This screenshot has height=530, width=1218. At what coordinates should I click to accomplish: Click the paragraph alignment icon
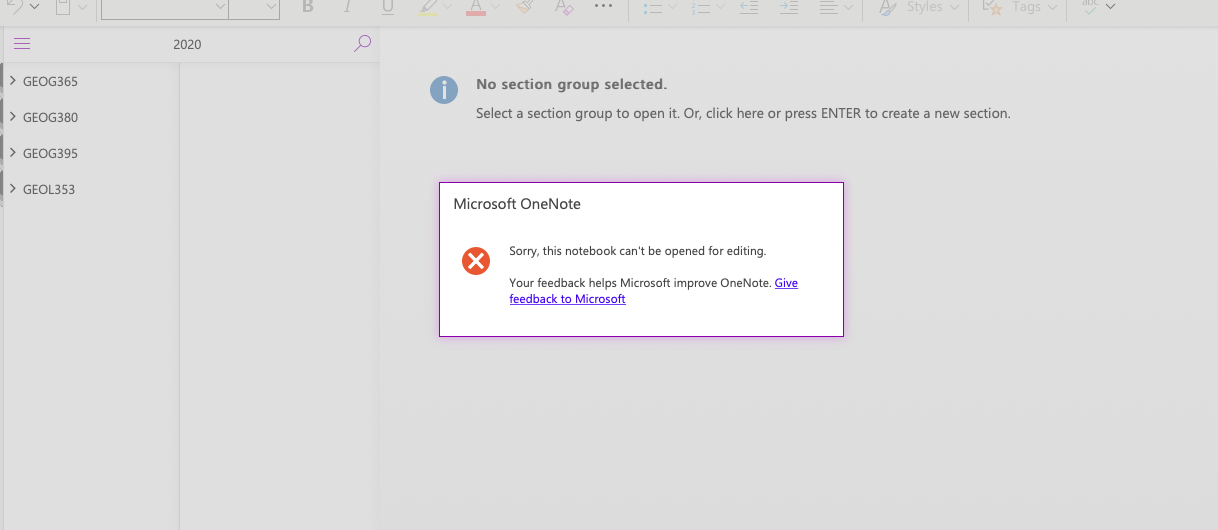pos(828,6)
